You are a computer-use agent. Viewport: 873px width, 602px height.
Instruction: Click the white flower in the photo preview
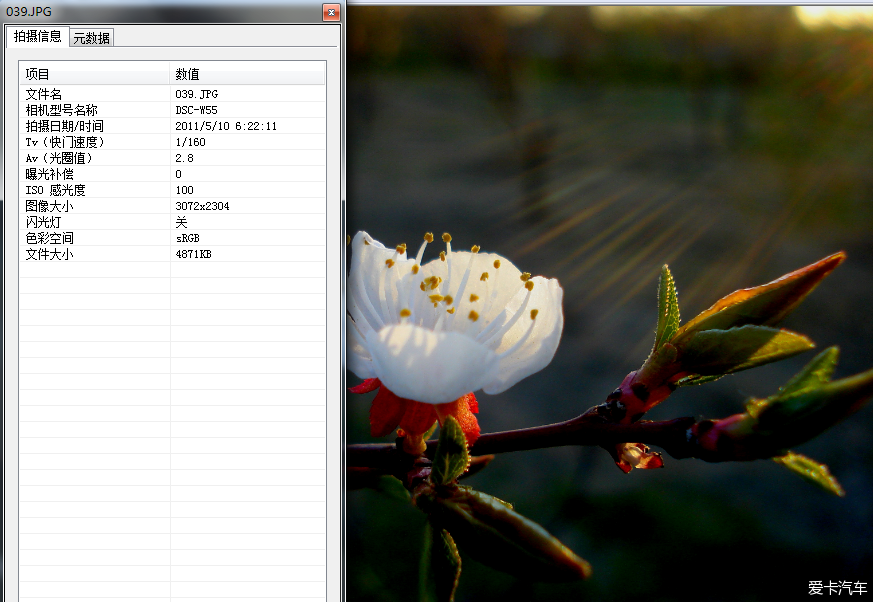[x=454, y=319]
